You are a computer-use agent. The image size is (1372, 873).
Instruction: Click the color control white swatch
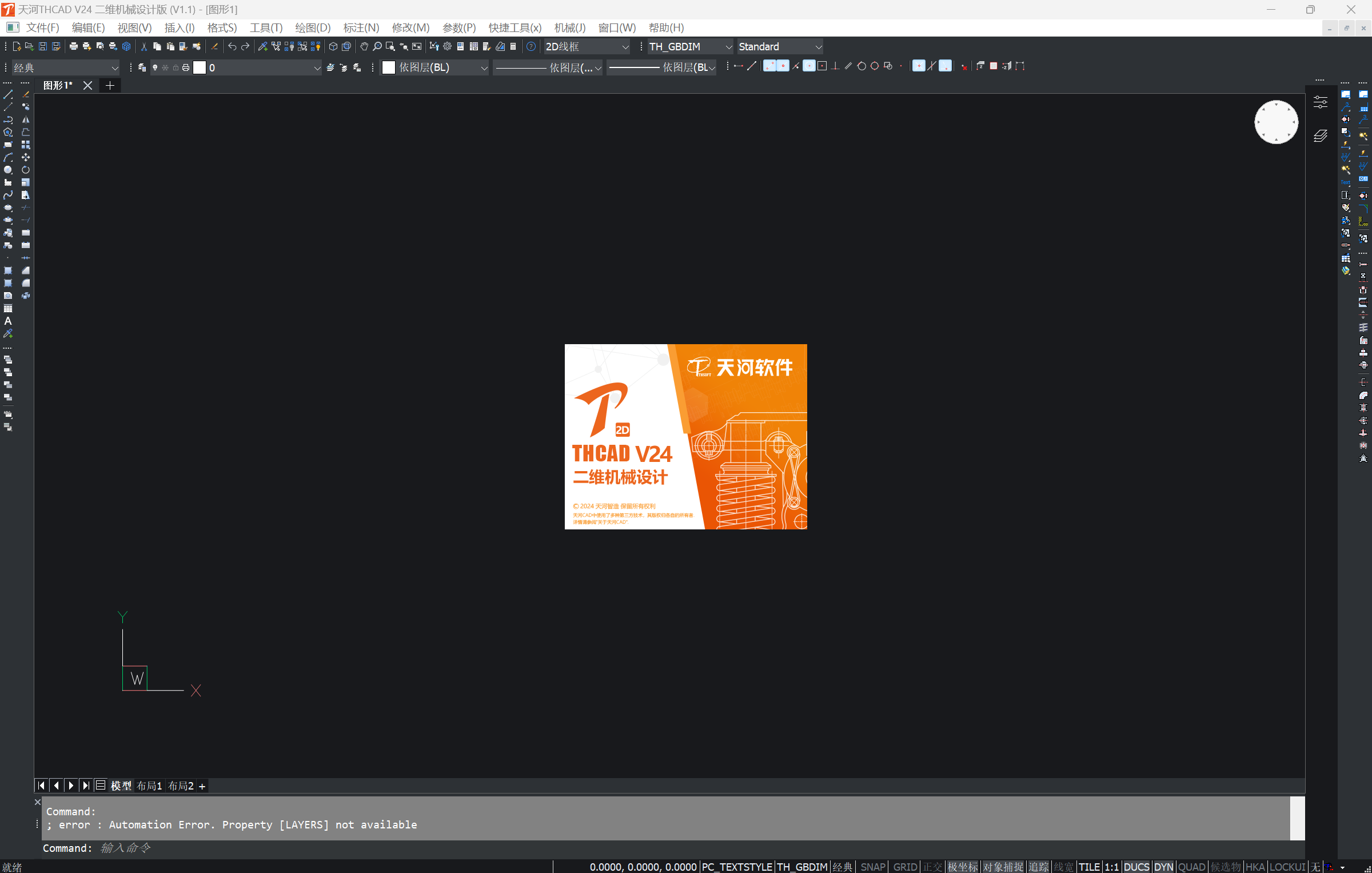(389, 67)
